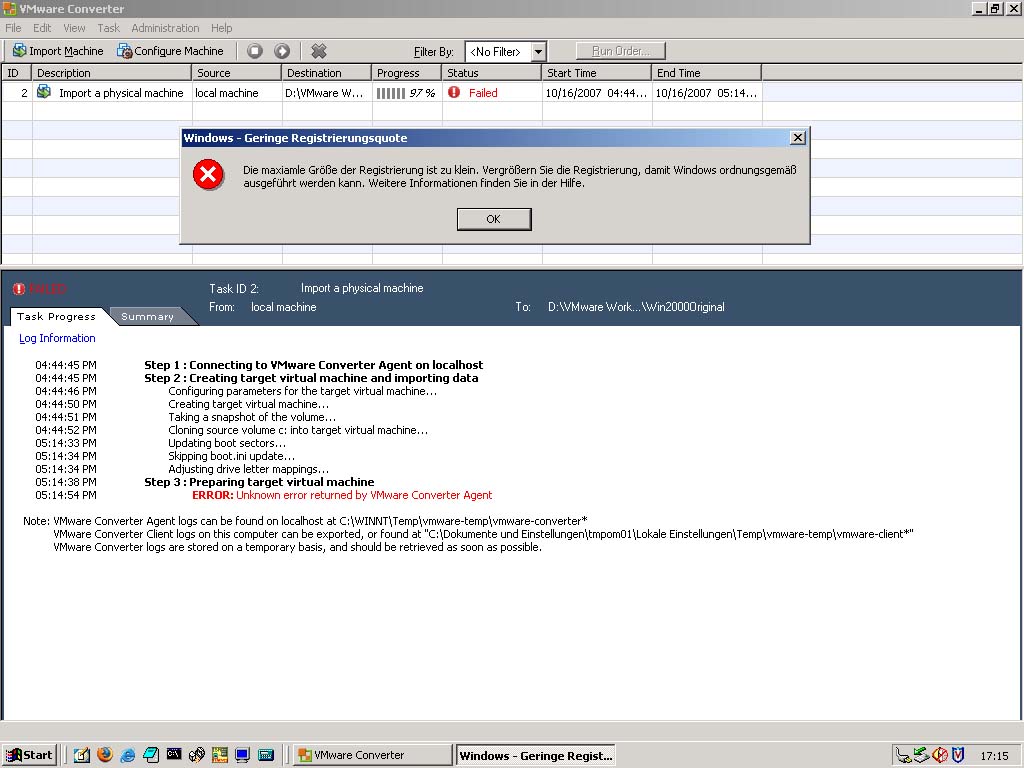Click the 'Skipping boot.ini update...' log line

(x=231, y=456)
